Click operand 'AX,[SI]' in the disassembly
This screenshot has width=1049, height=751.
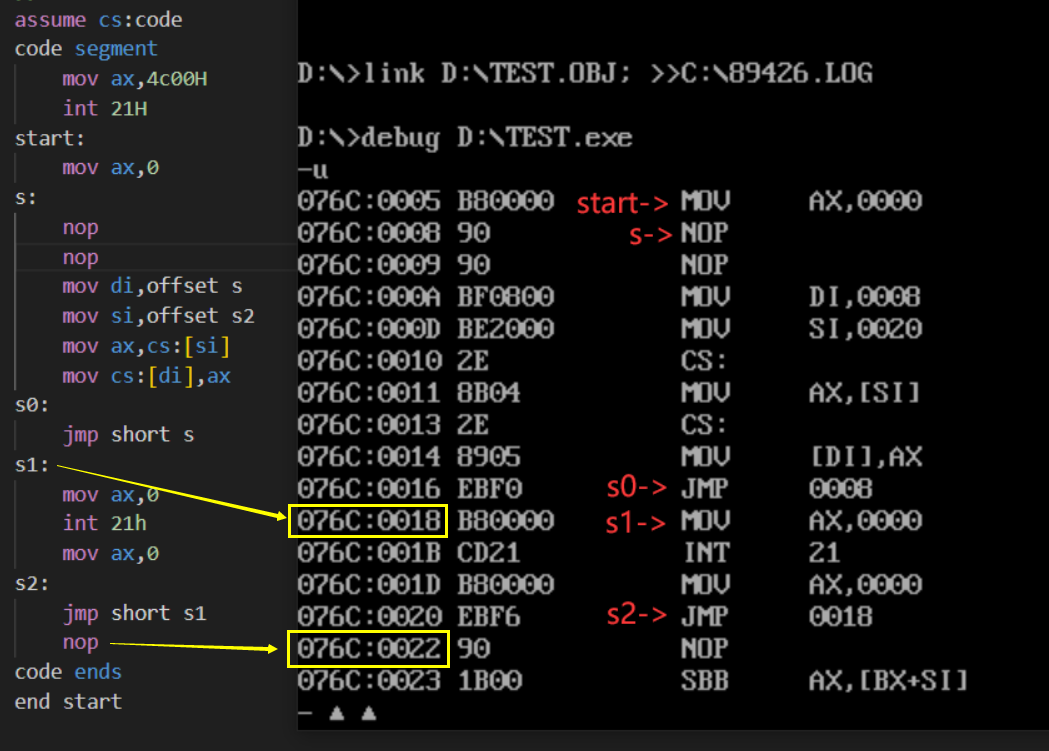coord(865,393)
